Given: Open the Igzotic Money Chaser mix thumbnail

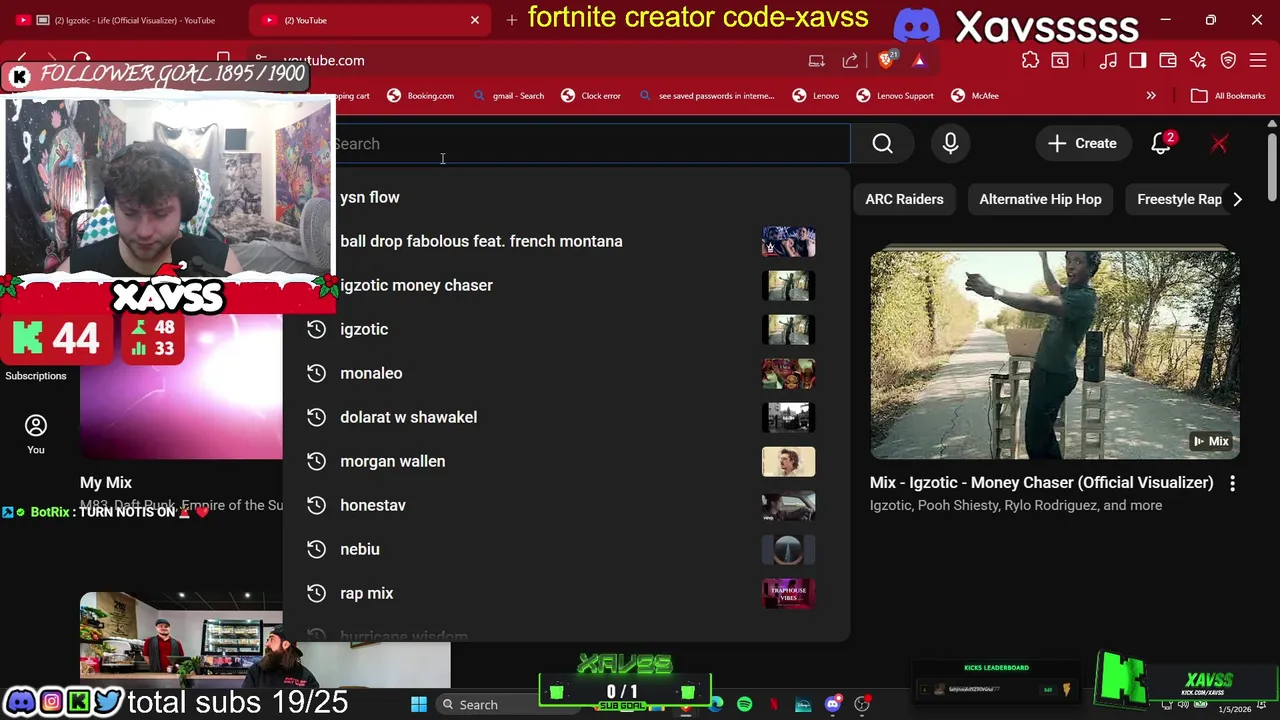Looking at the screenshot, I should click(1054, 355).
